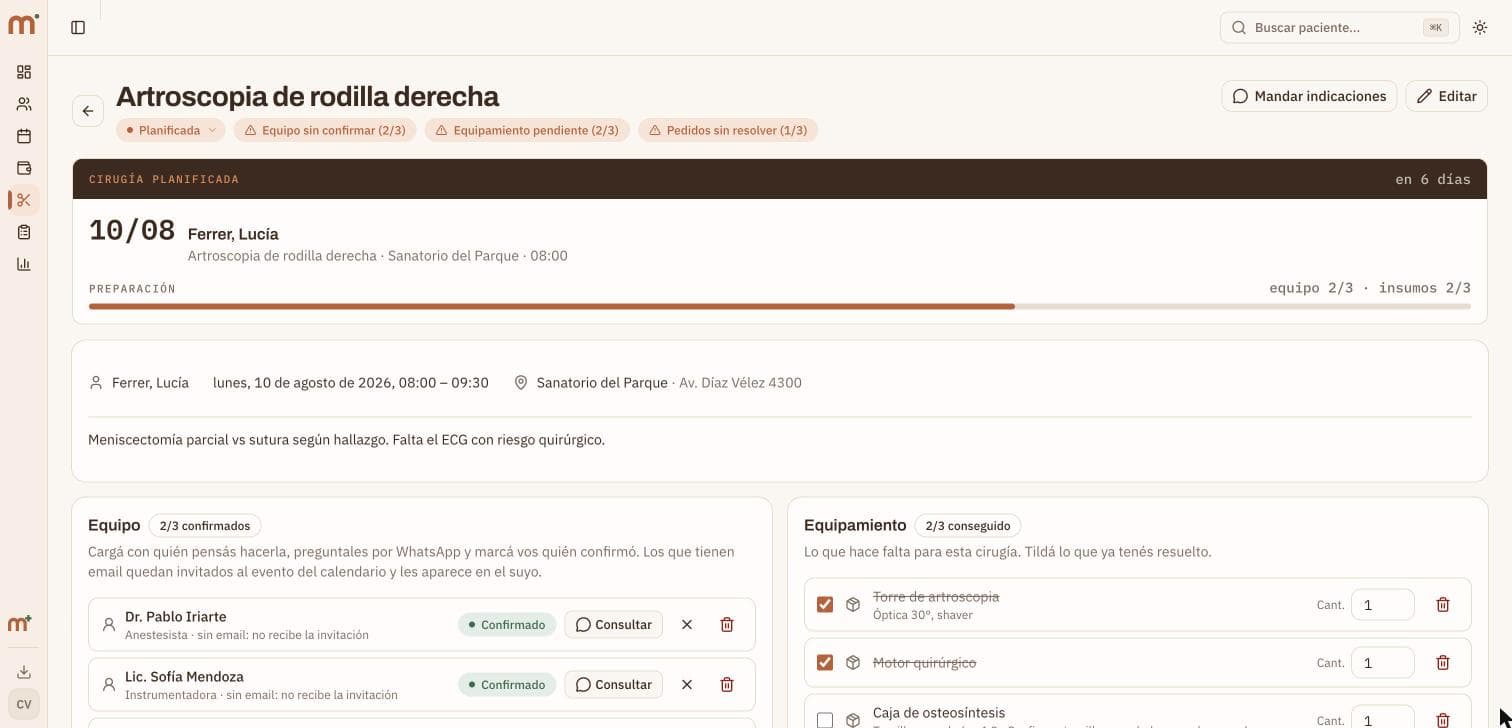Image resolution: width=1512 pixels, height=728 pixels.
Task: Check Caja de osteosíntesis checkbox
Action: 825,720
